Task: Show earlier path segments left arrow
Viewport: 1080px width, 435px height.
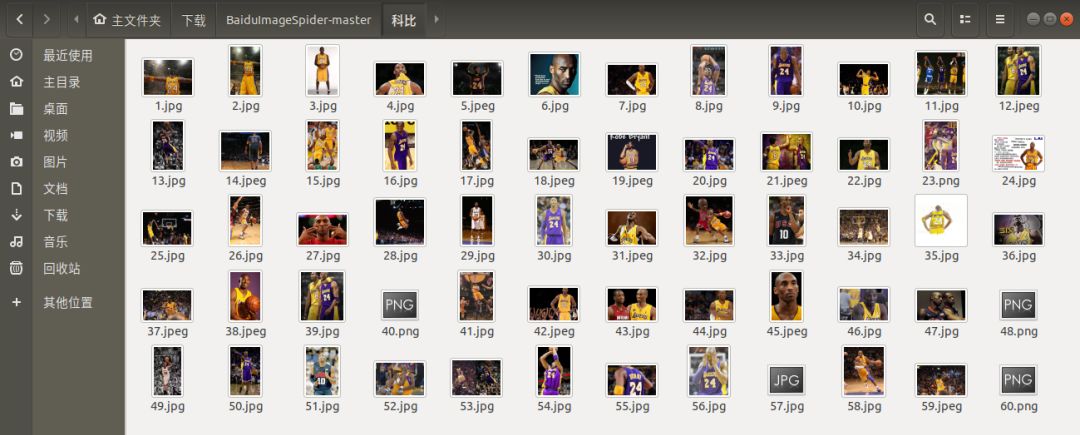Action: click(76, 19)
